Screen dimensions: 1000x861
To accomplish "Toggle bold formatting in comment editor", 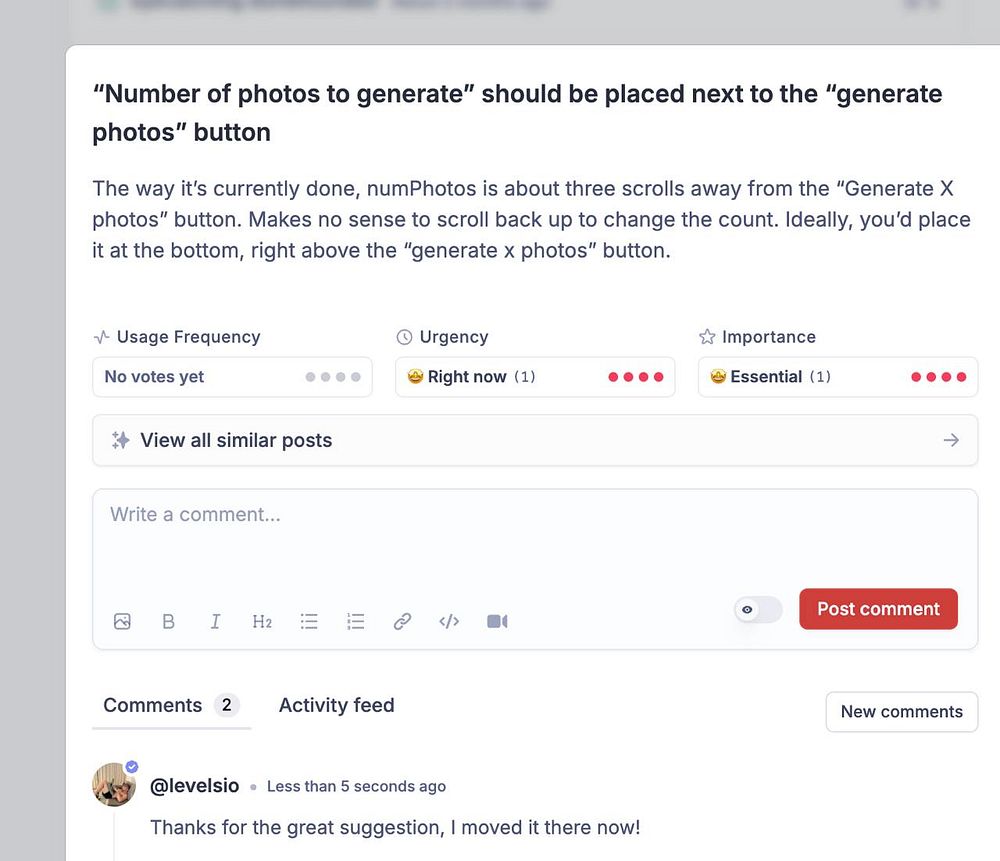I will (x=168, y=621).
